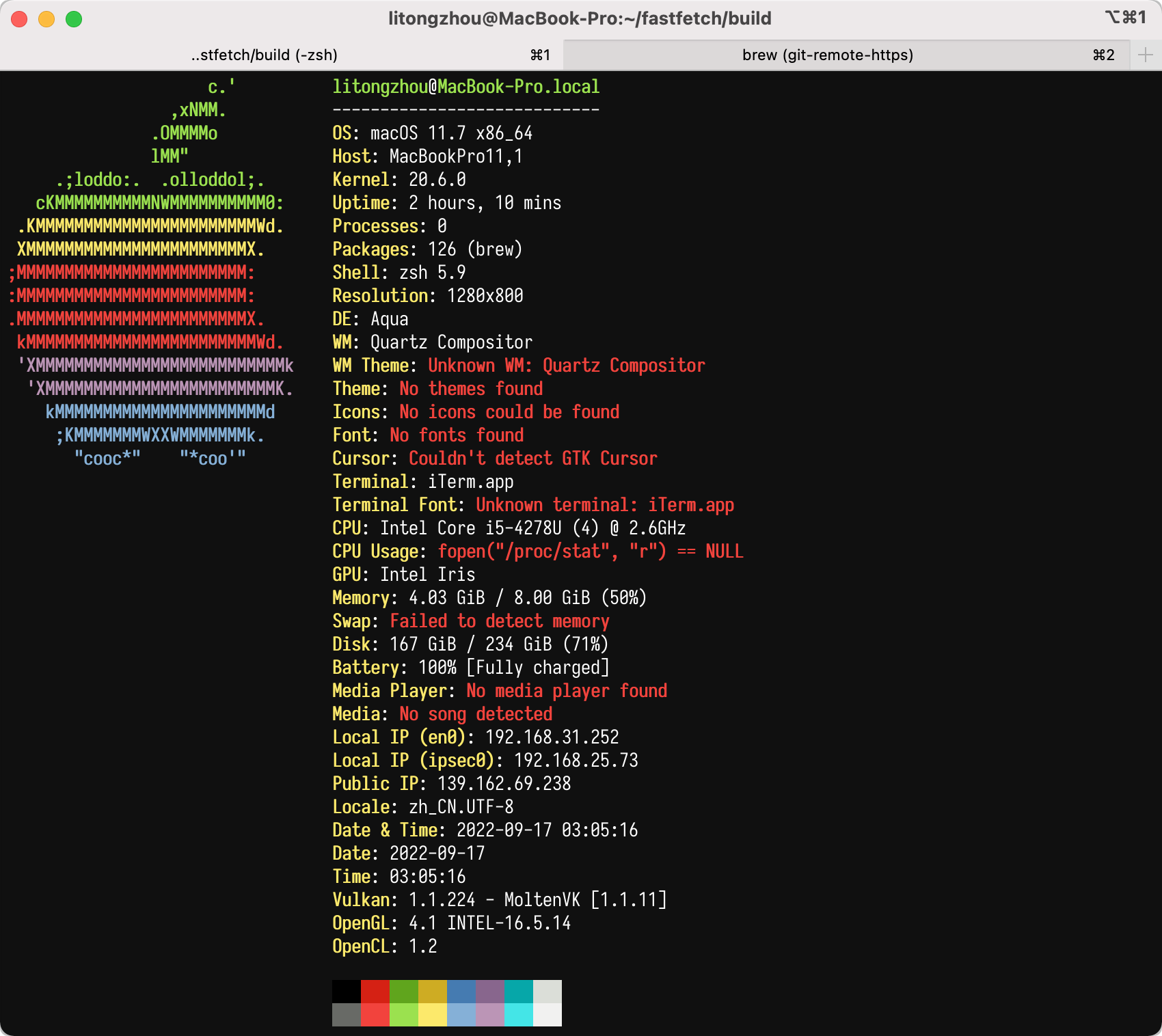The image size is (1162, 1036).
Task: Open a new tab with plus button
Action: [1146, 55]
